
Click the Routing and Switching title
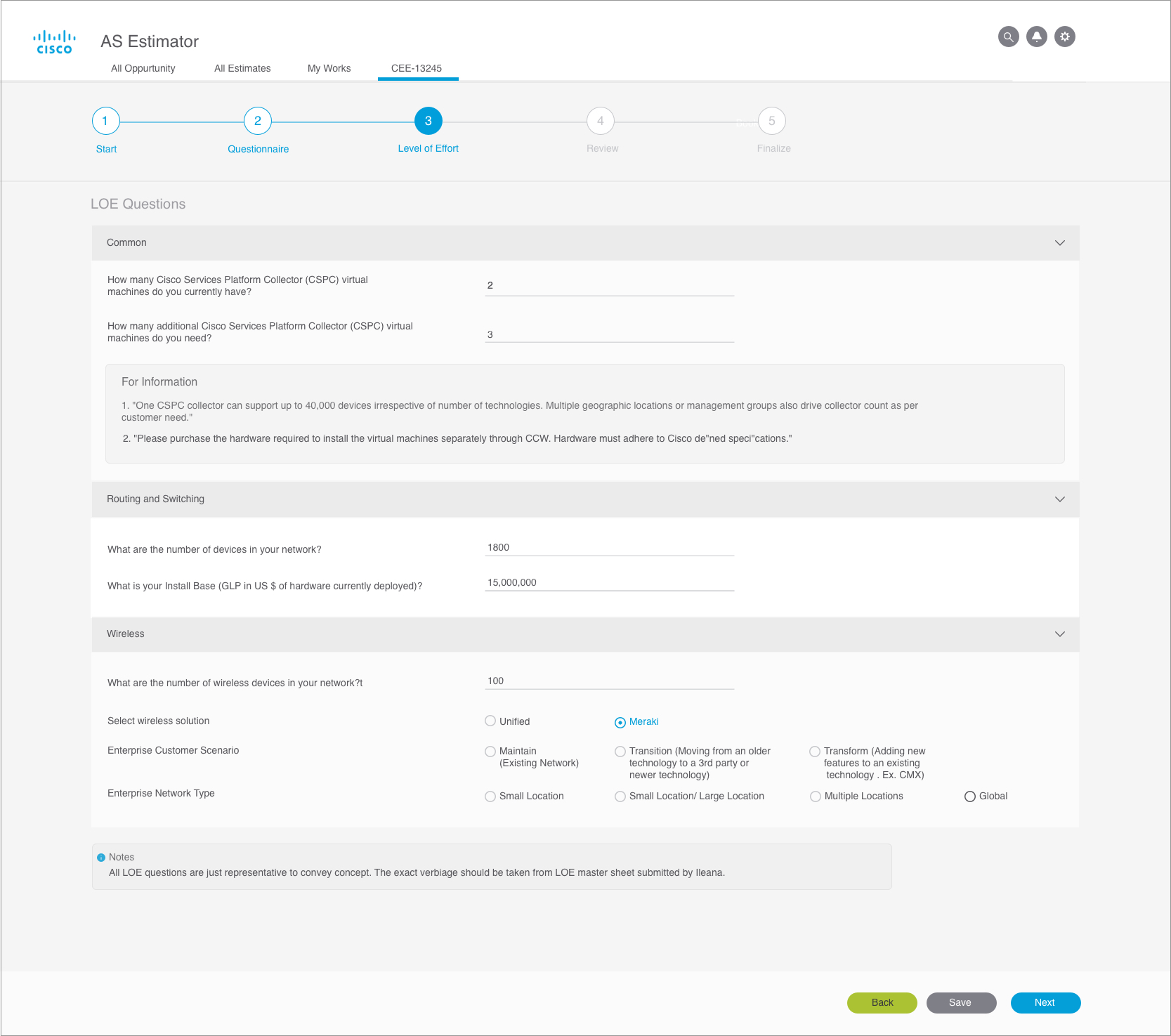click(155, 499)
